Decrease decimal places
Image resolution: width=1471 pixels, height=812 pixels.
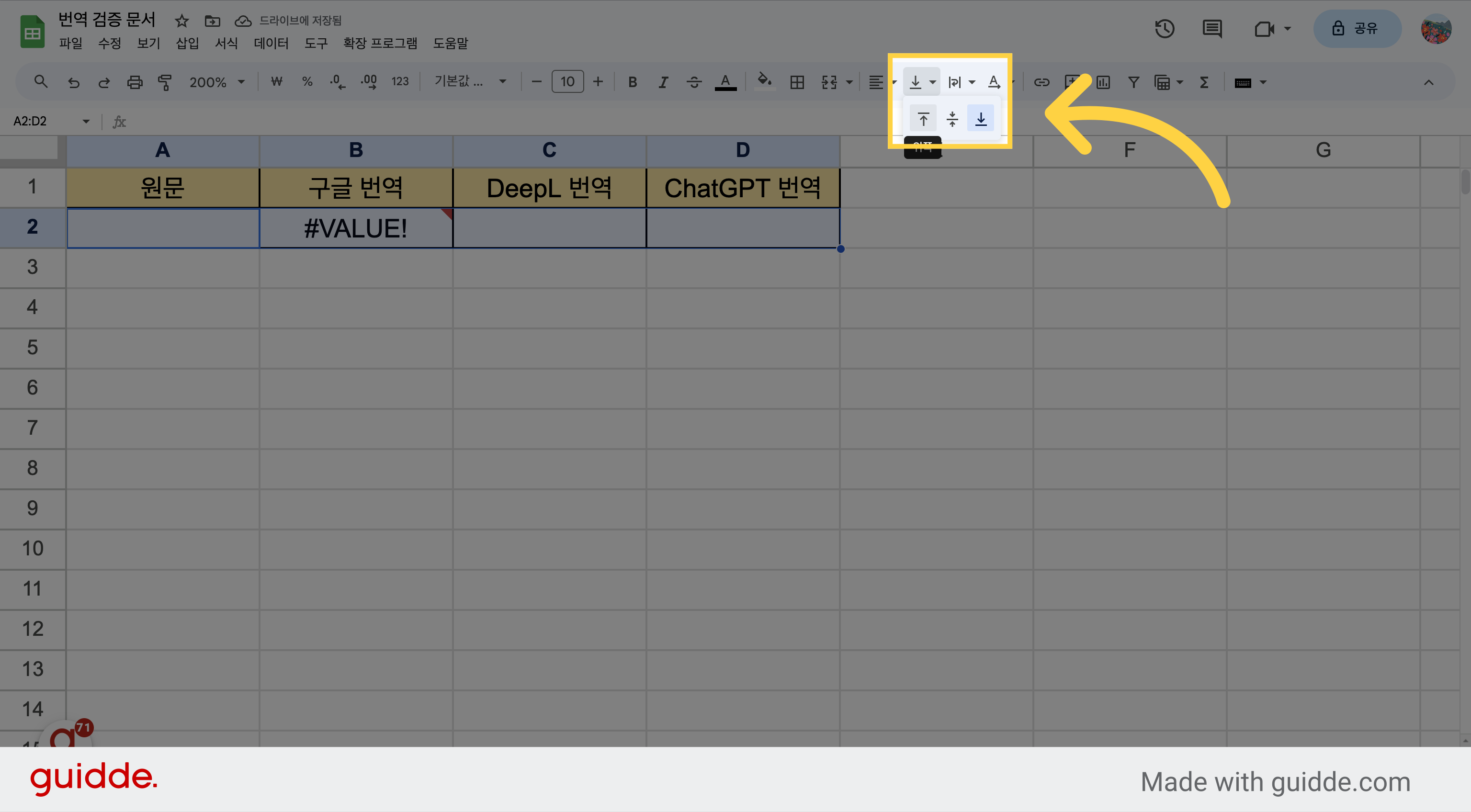tap(338, 82)
